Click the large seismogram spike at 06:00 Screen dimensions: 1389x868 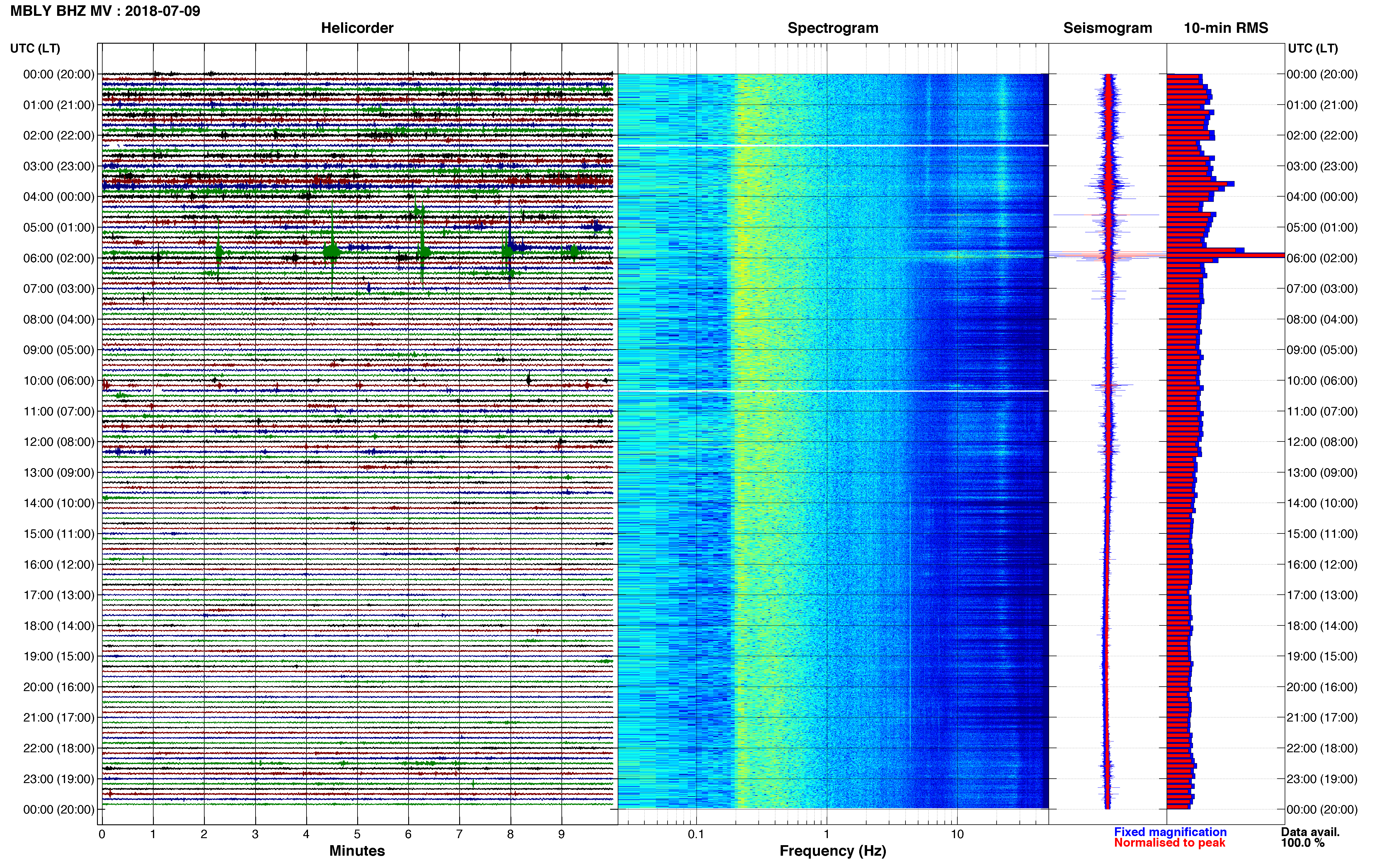(1108, 255)
